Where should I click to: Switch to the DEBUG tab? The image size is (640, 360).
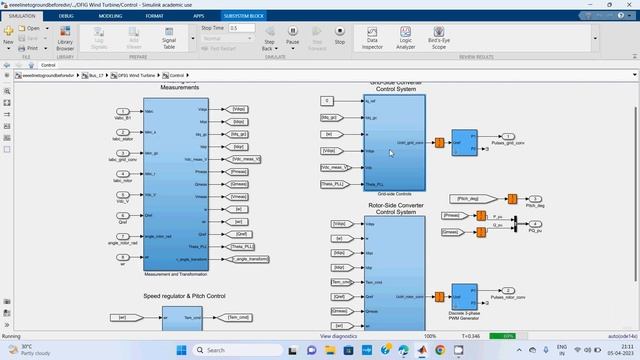pyautogui.click(x=66, y=16)
